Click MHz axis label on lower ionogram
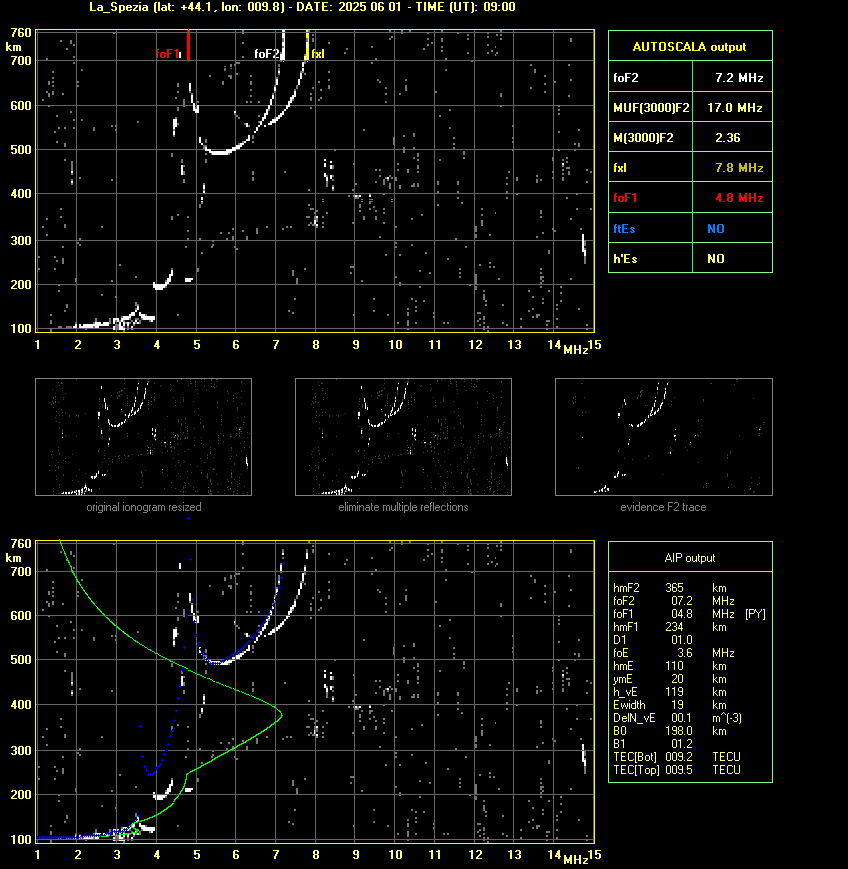 click(576, 860)
